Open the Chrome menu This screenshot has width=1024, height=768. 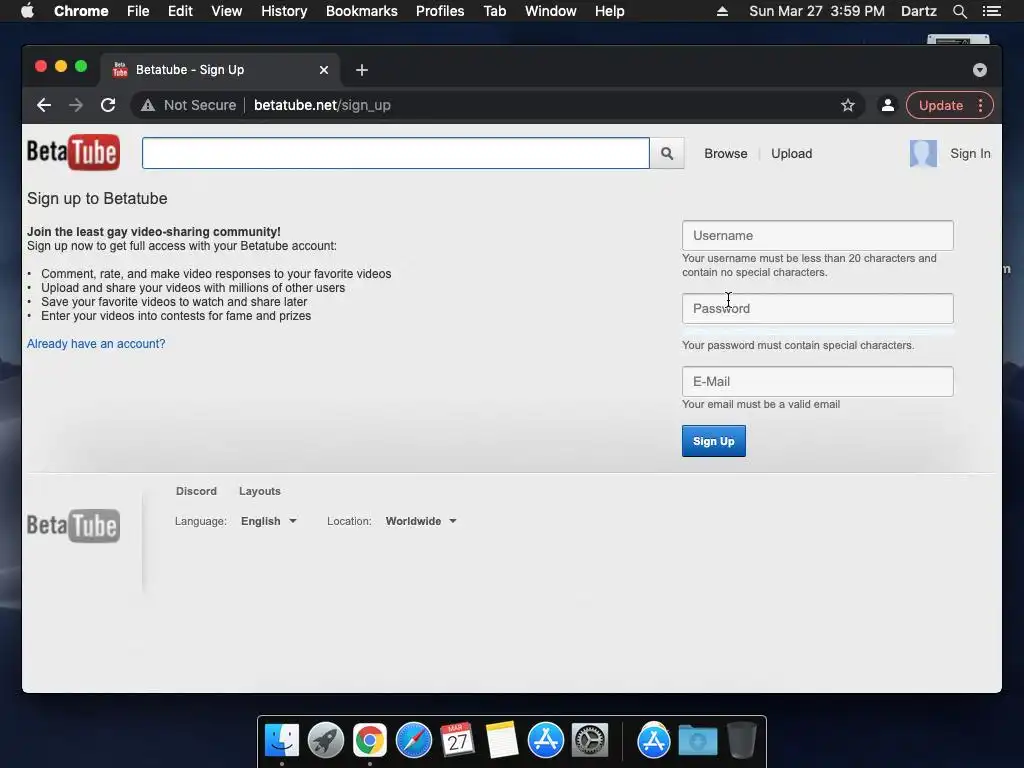point(81,11)
